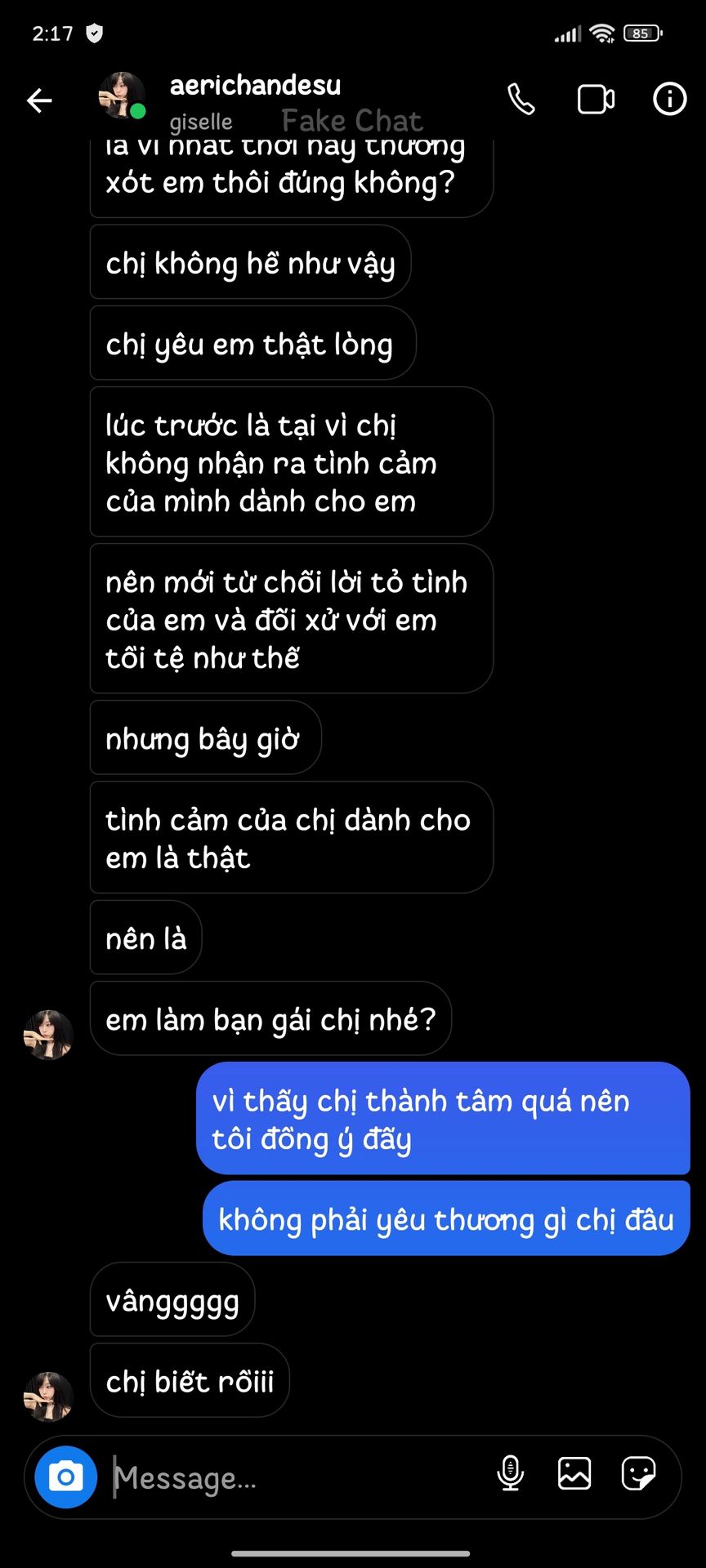
Task: Select the 'không phải yêu thương gì' message
Action: point(446,1218)
